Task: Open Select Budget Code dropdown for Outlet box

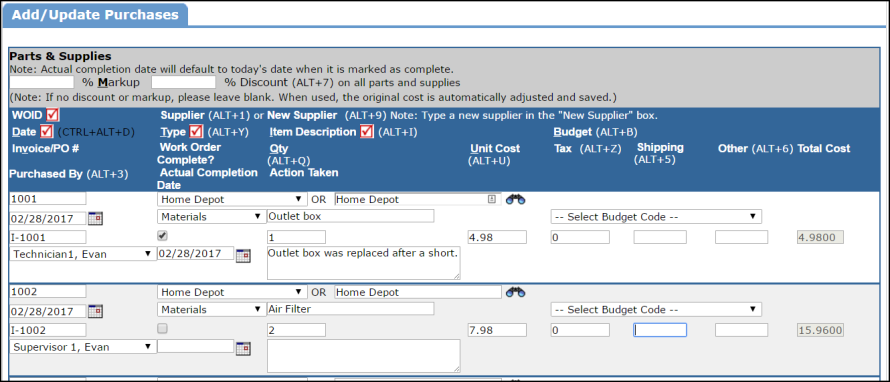Action: 656,217
